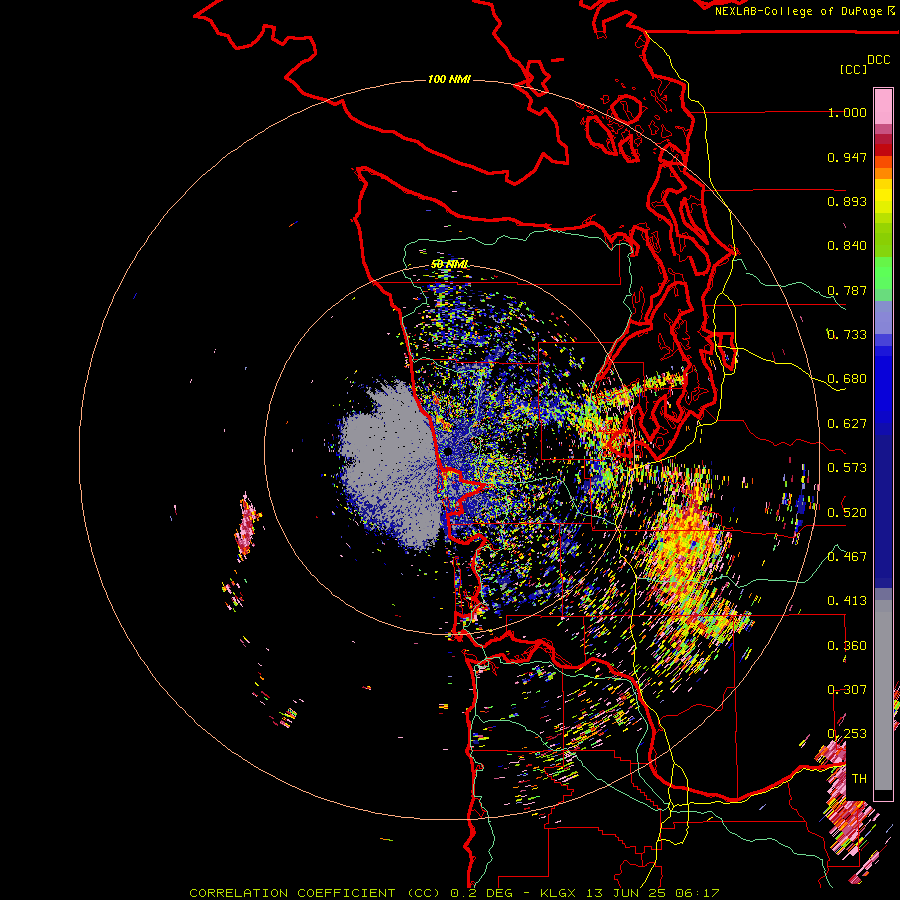Select the 0.627 scale value

coord(847,424)
